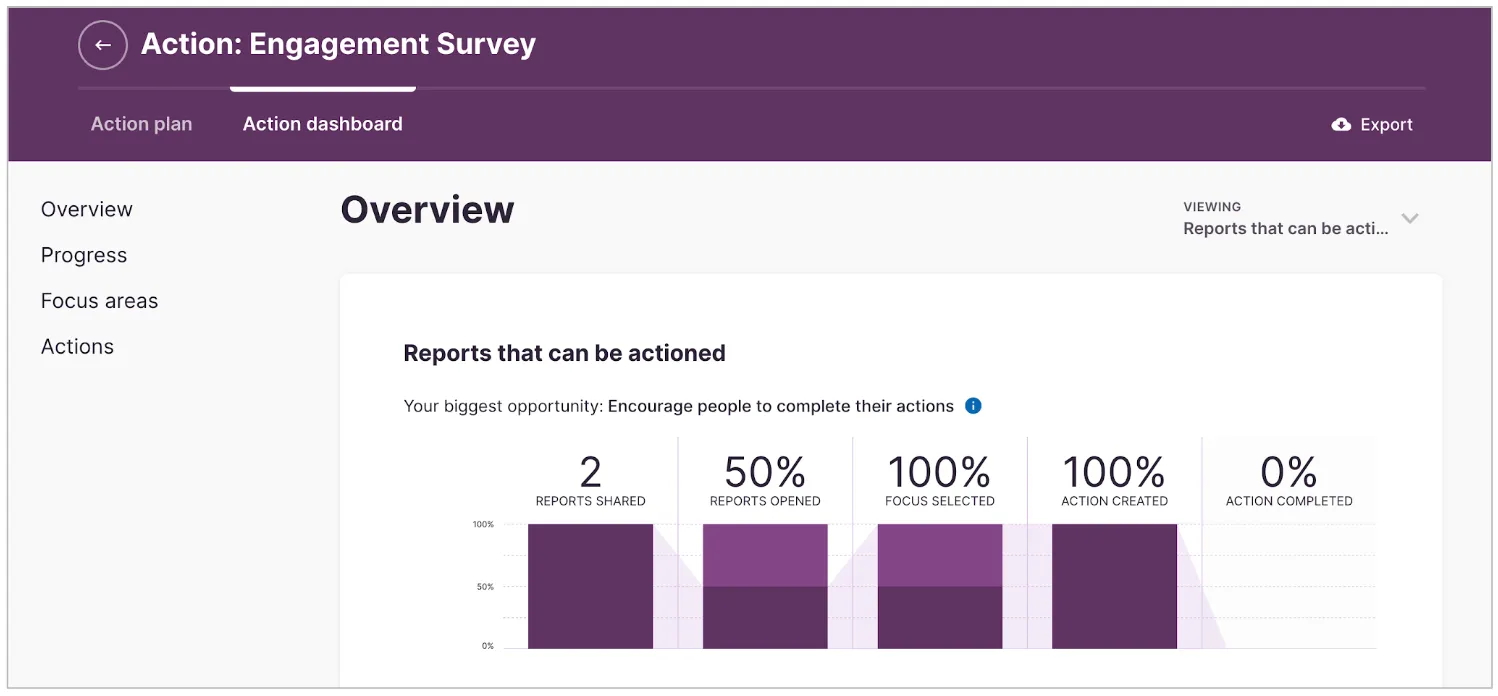Screen dimensions: 1498x696
Task: Click the Reports Shared bar in chart
Action: 590,586
